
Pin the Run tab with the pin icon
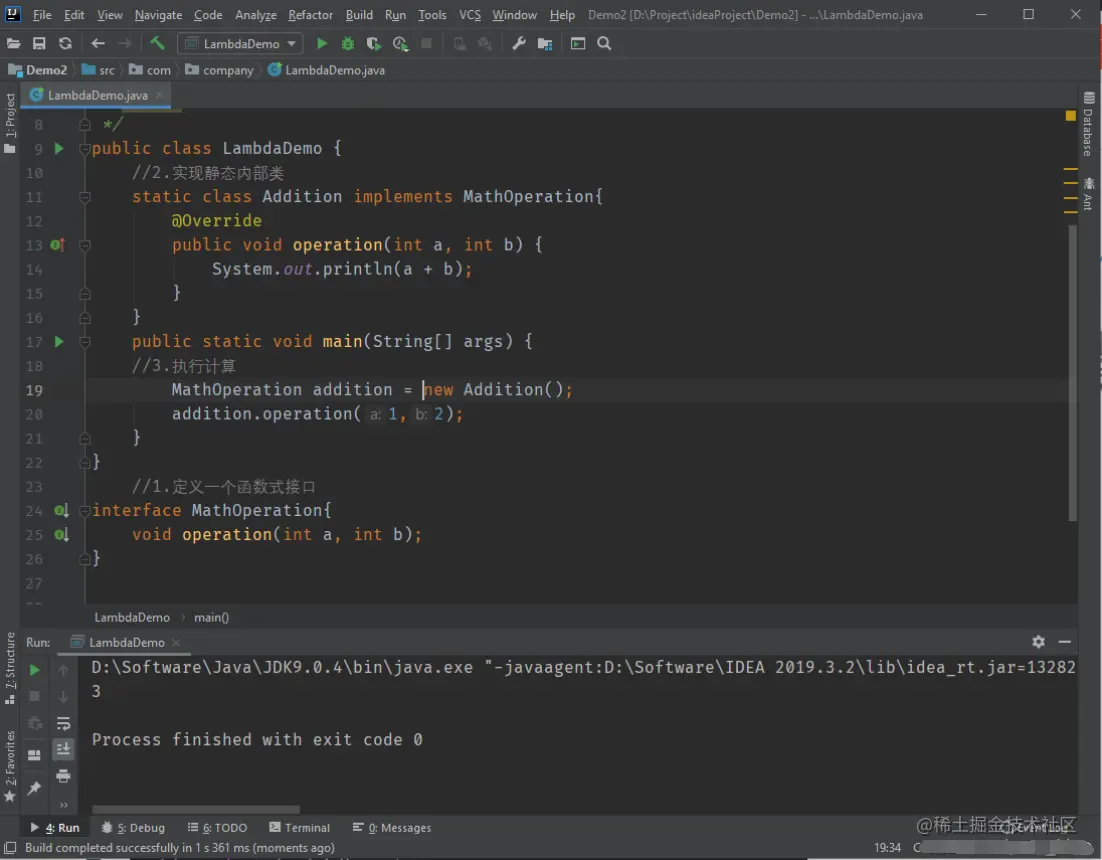pyautogui.click(x=34, y=788)
